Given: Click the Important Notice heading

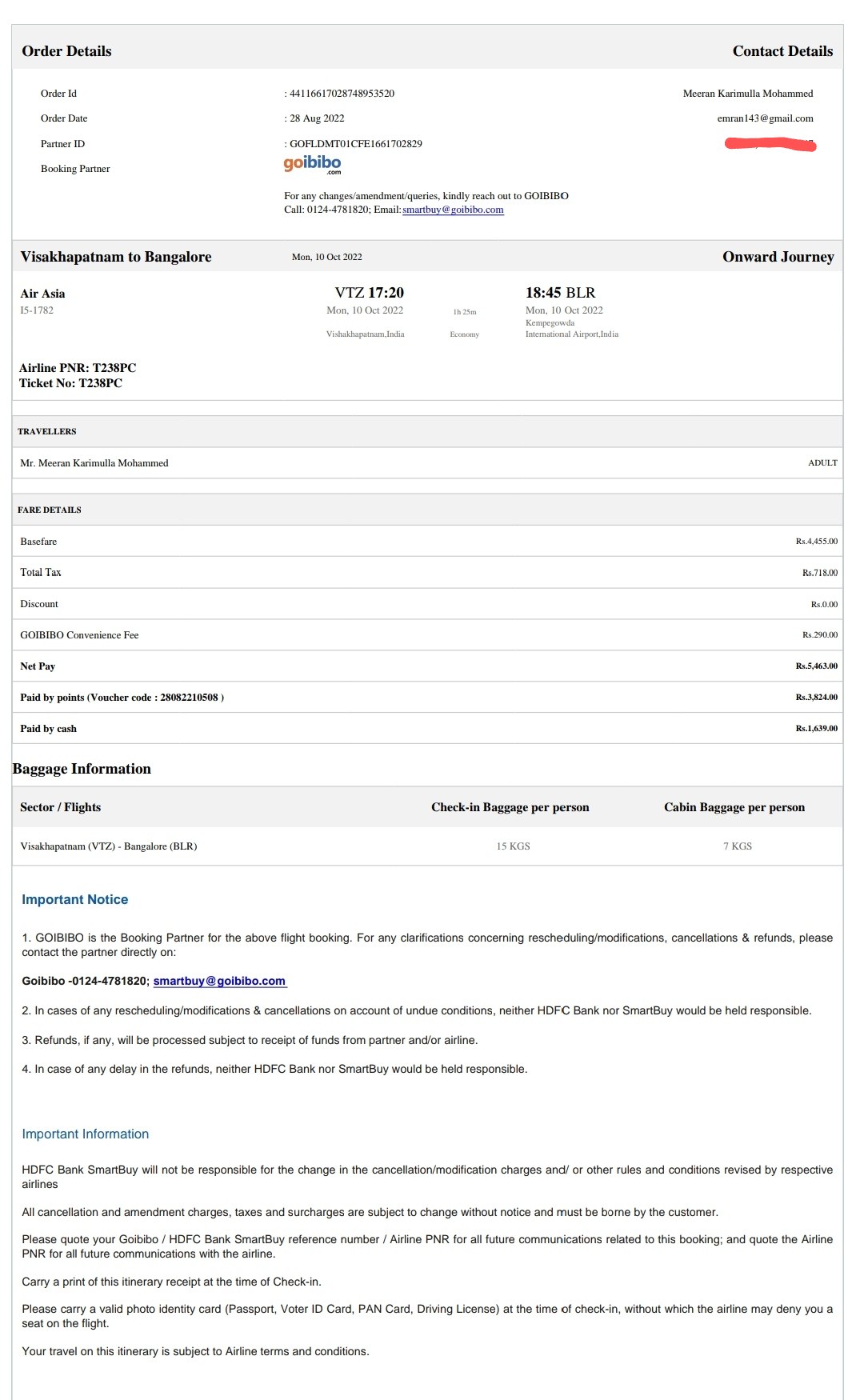Looking at the screenshot, I should click(75, 900).
